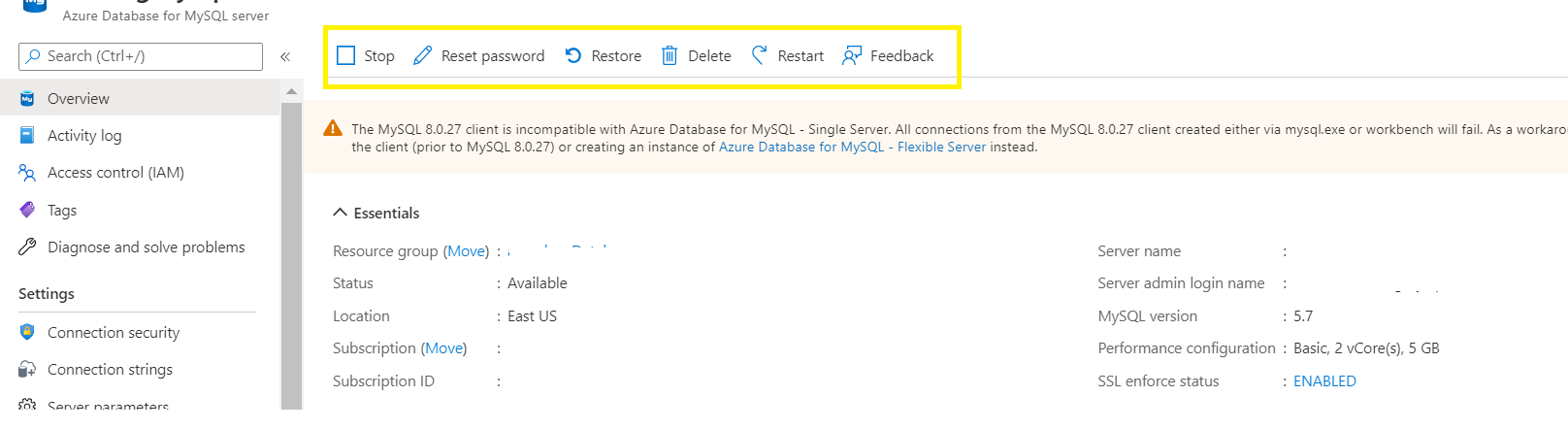Open the Flexible Server link

tap(852, 147)
